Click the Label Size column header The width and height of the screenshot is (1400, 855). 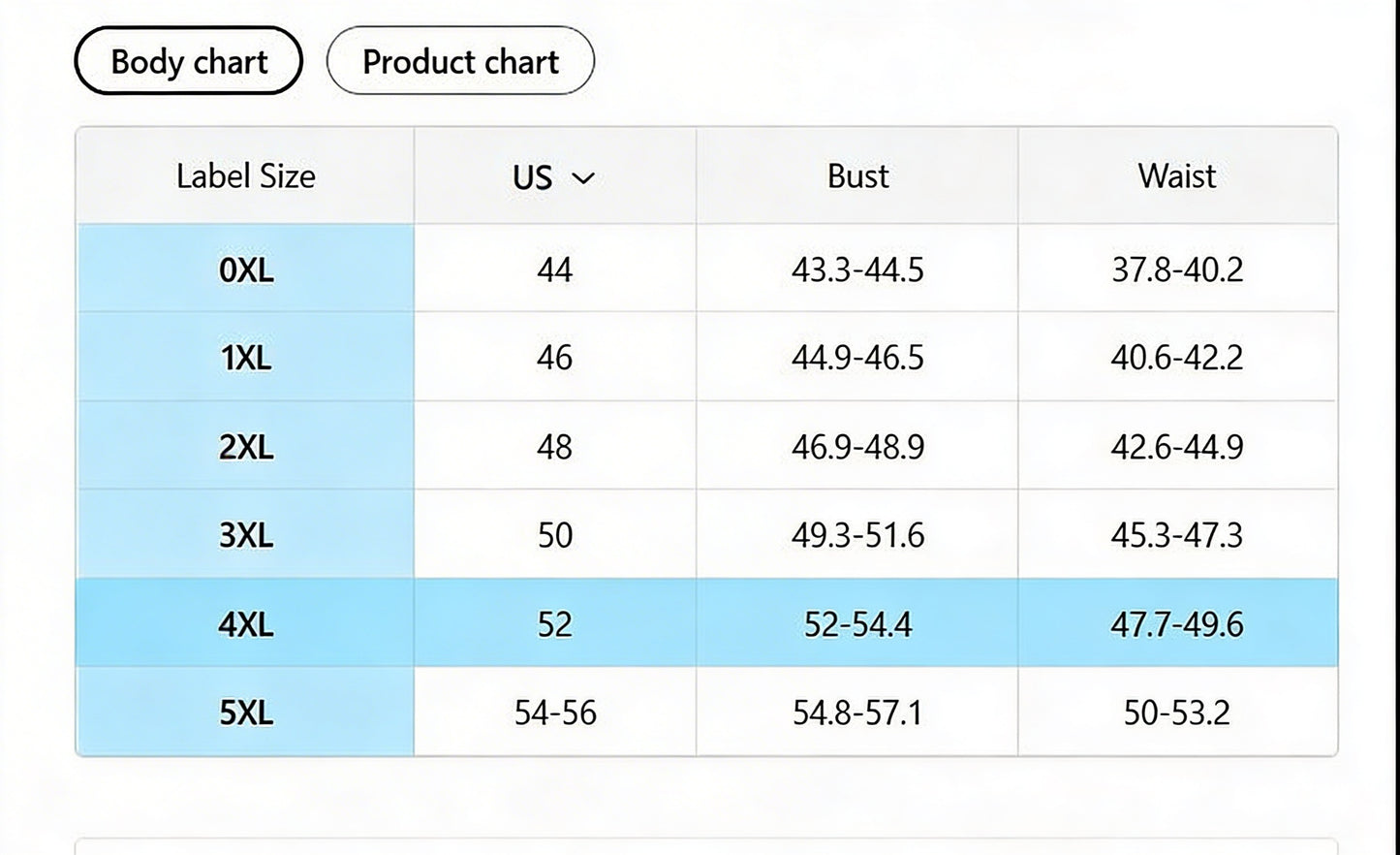246,176
